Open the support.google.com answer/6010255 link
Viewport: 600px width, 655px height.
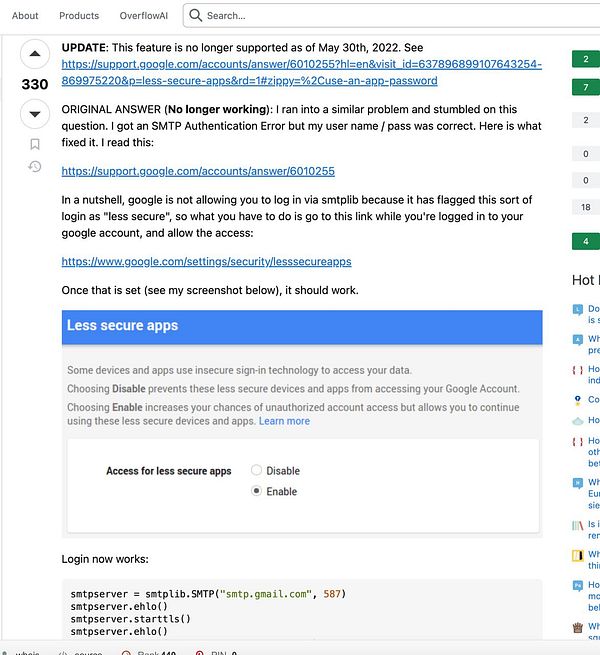(x=198, y=172)
